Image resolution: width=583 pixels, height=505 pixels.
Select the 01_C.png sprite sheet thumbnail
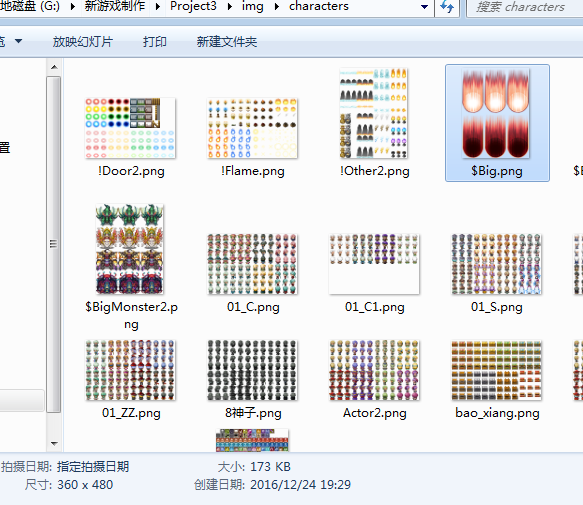tap(252, 264)
